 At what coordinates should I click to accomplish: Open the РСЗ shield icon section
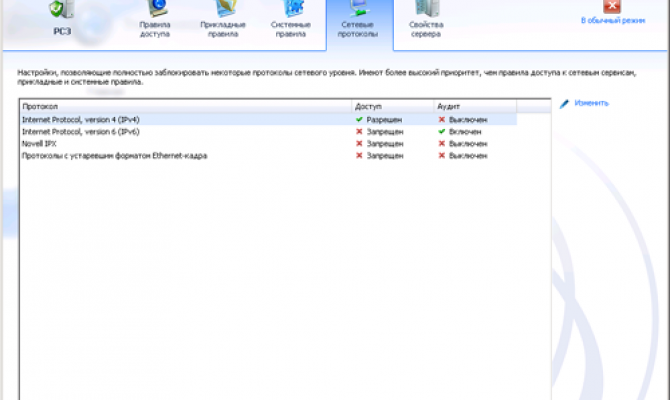point(62,19)
